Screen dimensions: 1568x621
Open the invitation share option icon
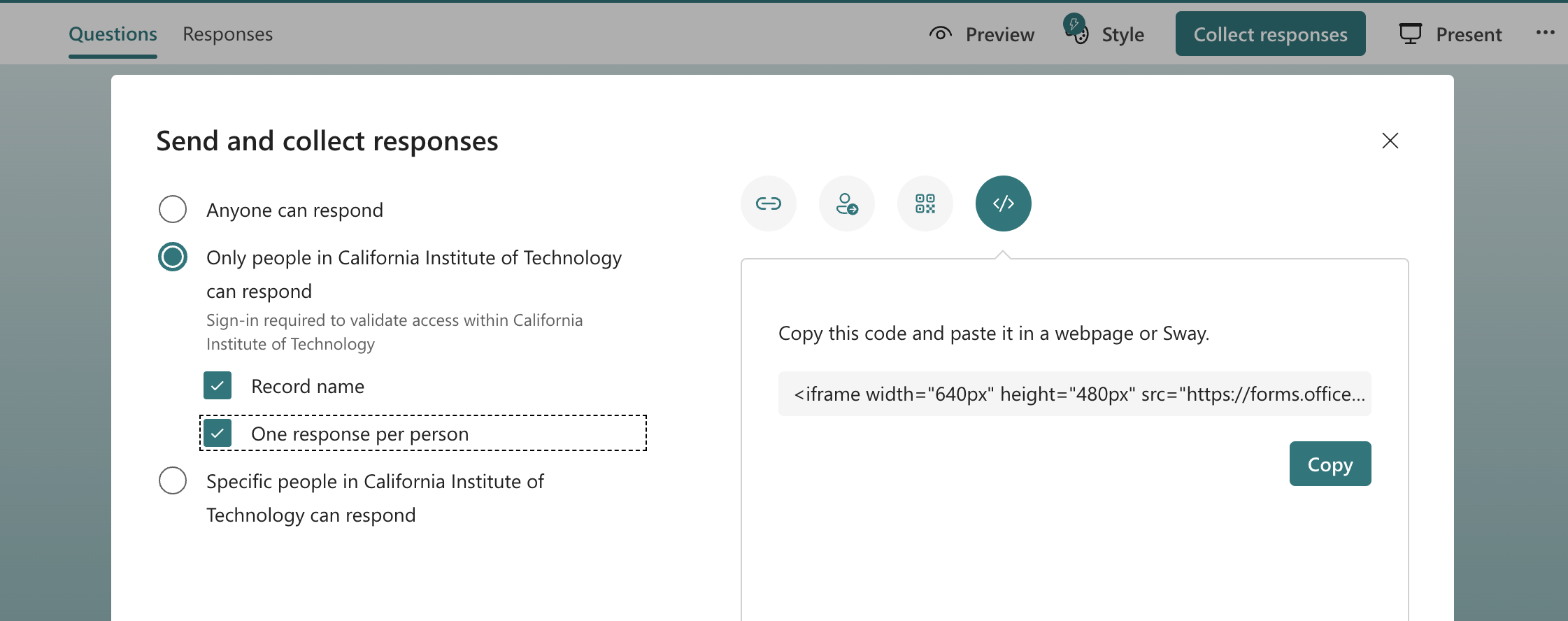click(846, 204)
